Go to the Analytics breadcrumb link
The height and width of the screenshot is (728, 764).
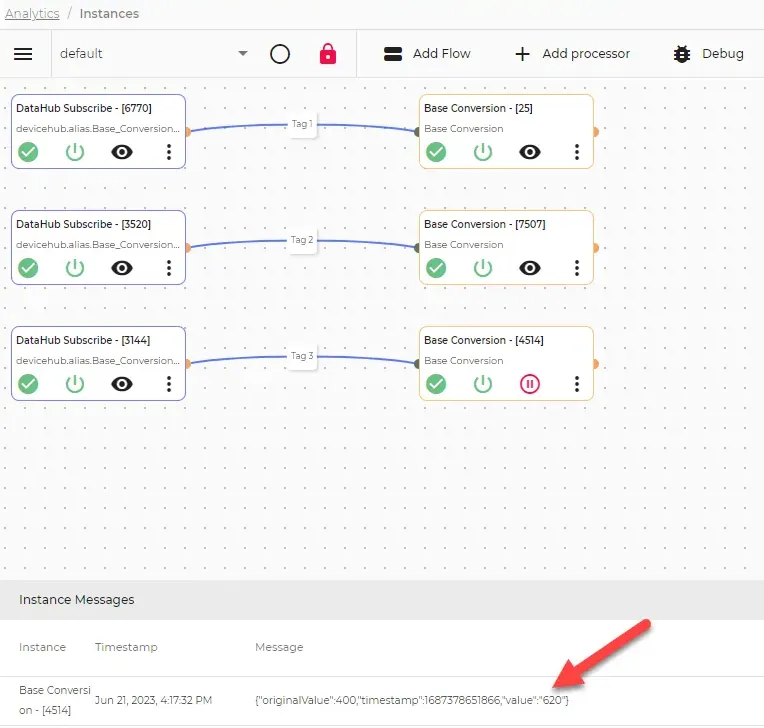[x=32, y=14]
